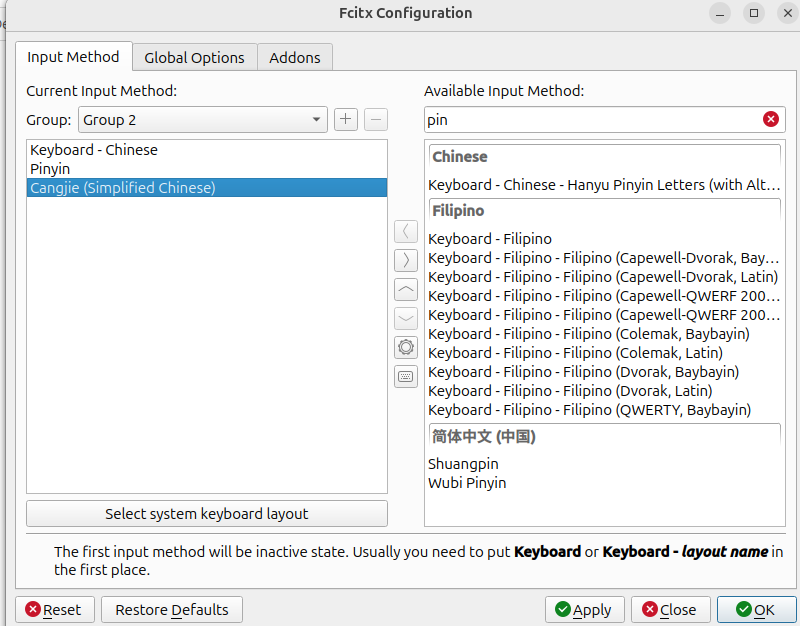The image size is (800, 626).
Task: Click Select system keyboard layout button
Action: point(207,513)
